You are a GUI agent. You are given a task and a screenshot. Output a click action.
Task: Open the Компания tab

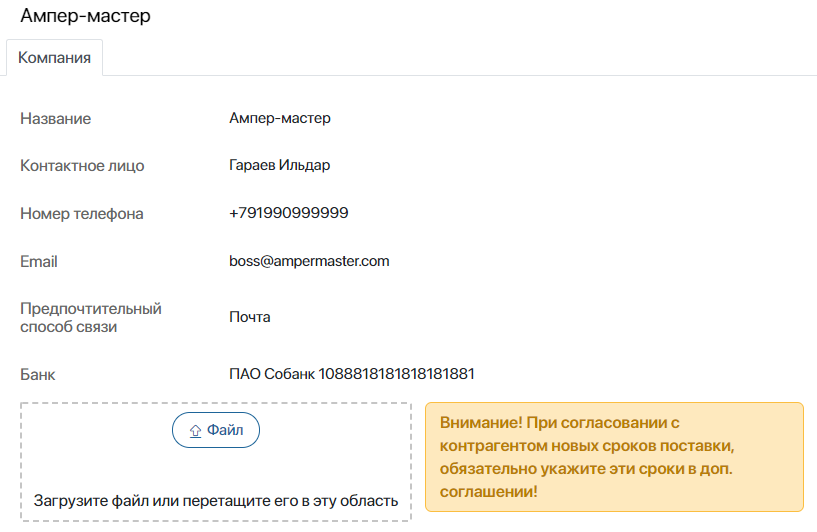(54, 58)
